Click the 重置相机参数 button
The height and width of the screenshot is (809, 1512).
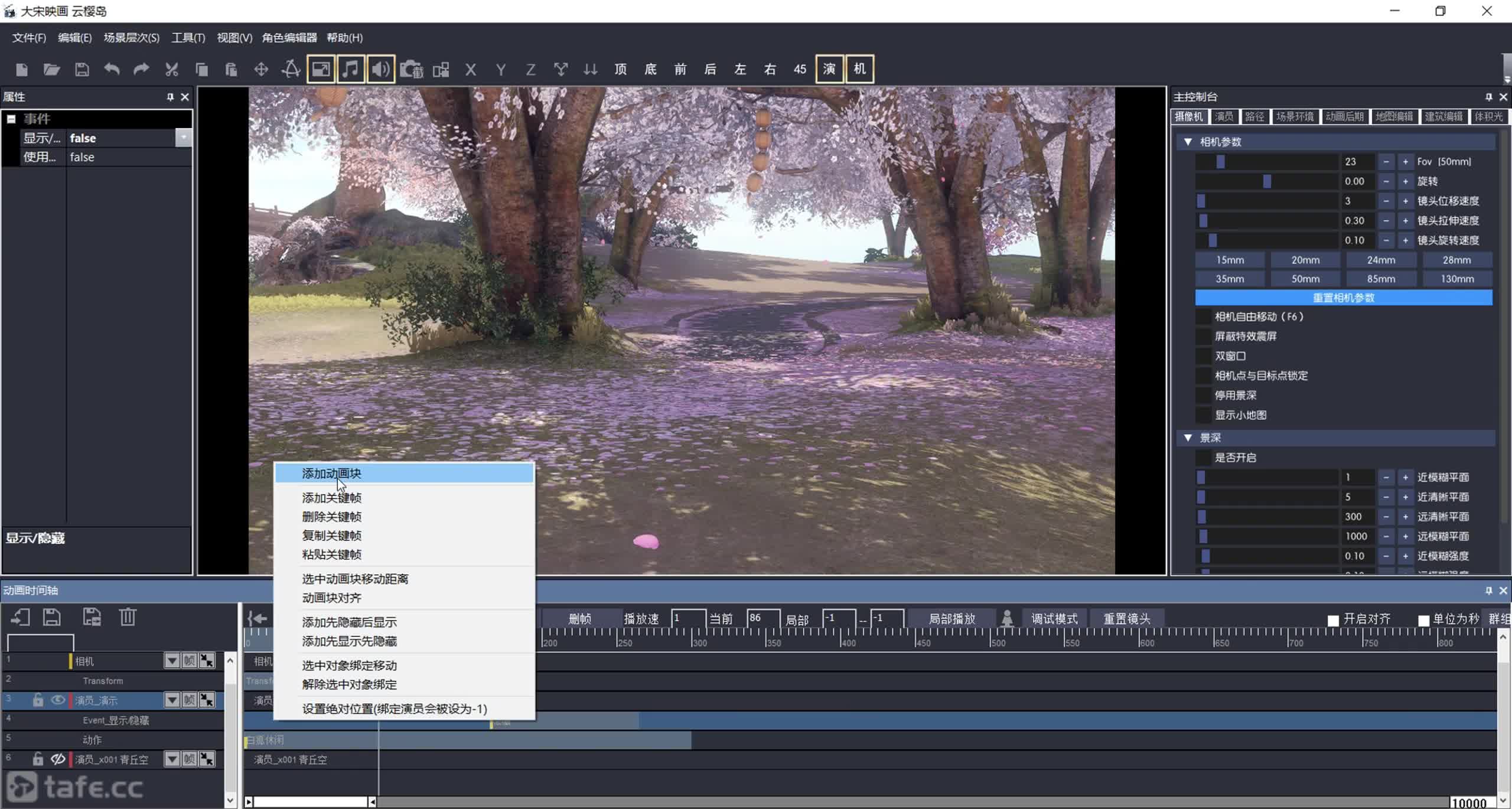[1344, 298]
